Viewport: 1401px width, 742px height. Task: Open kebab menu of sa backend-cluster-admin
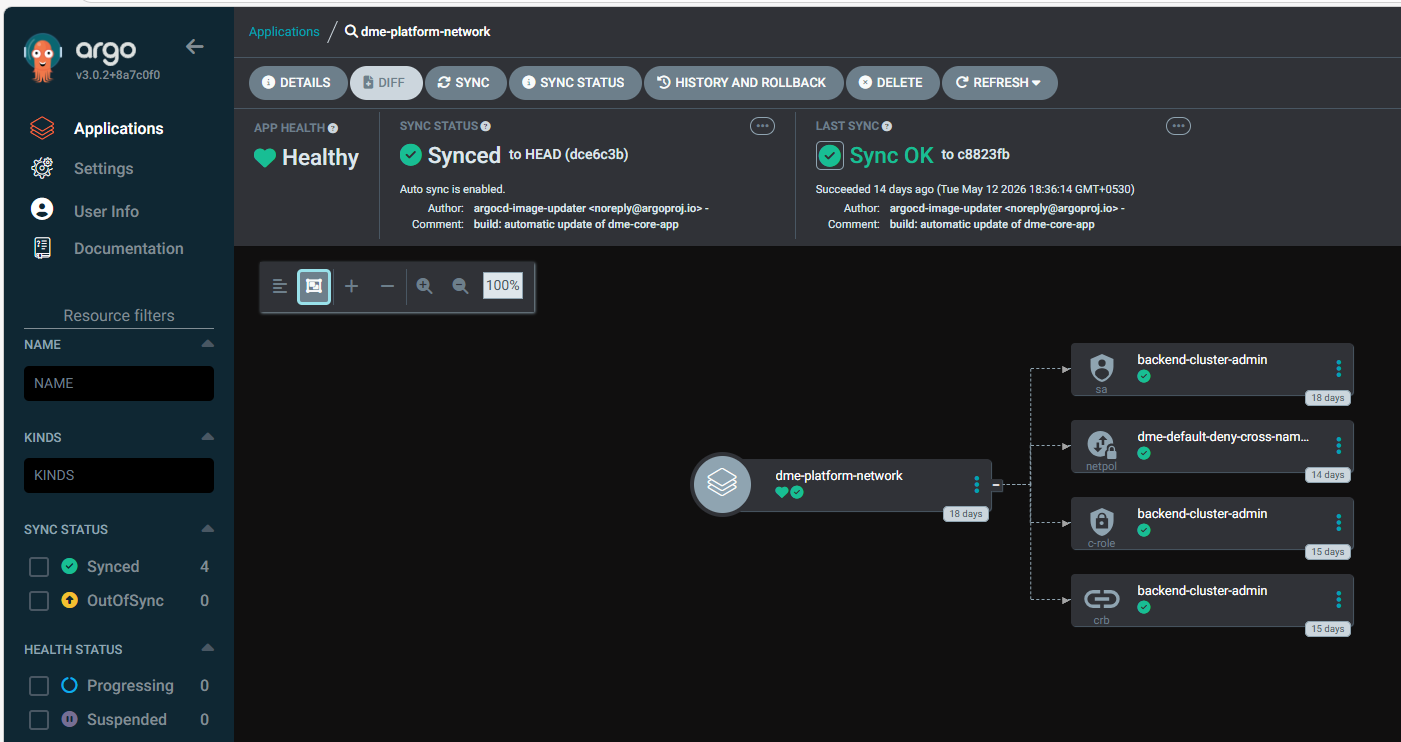1338,369
